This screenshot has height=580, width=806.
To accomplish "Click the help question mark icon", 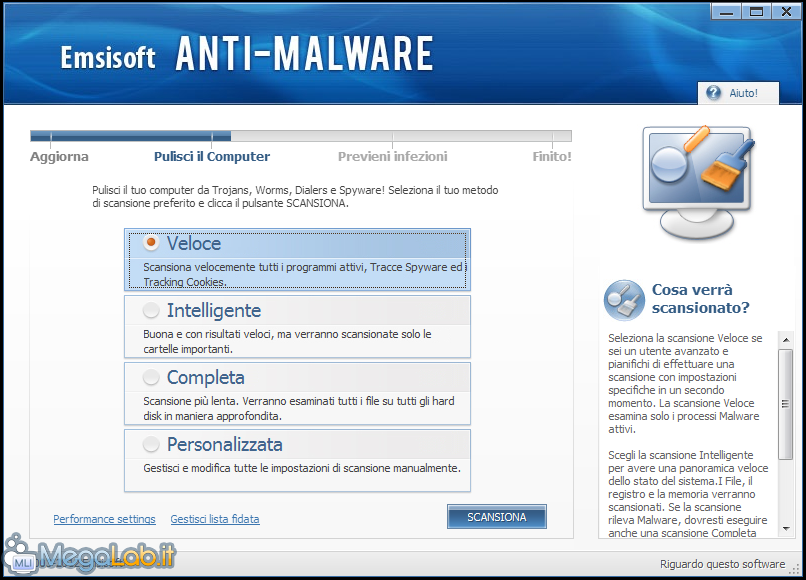I will coord(713,93).
